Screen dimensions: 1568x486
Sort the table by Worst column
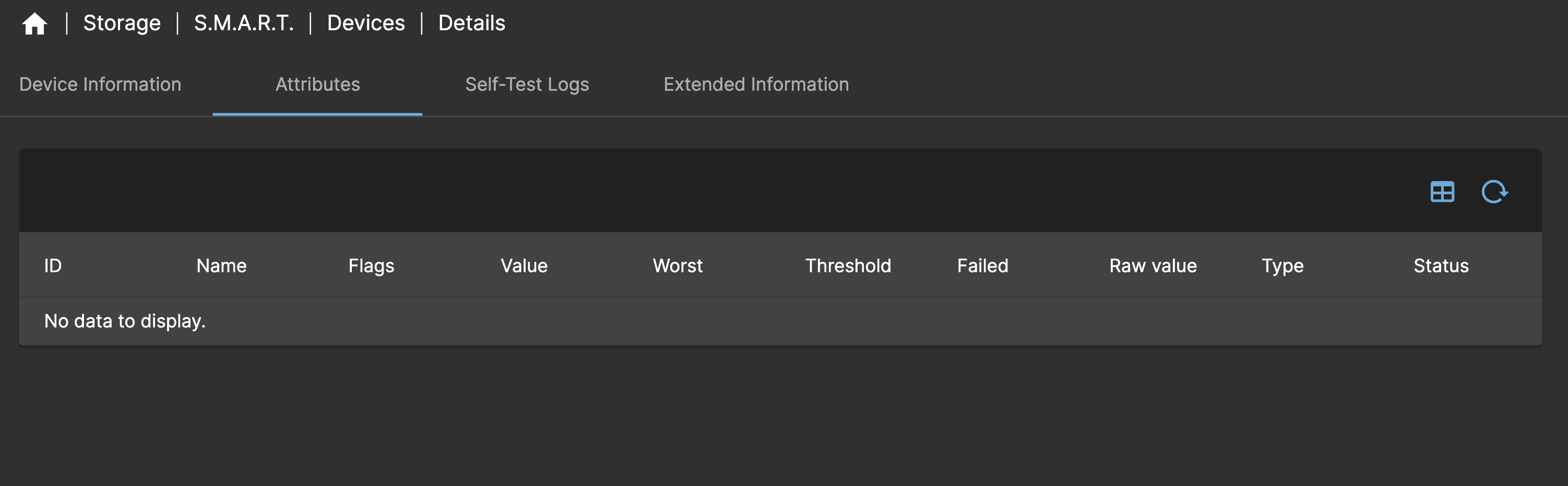(x=678, y=265)
